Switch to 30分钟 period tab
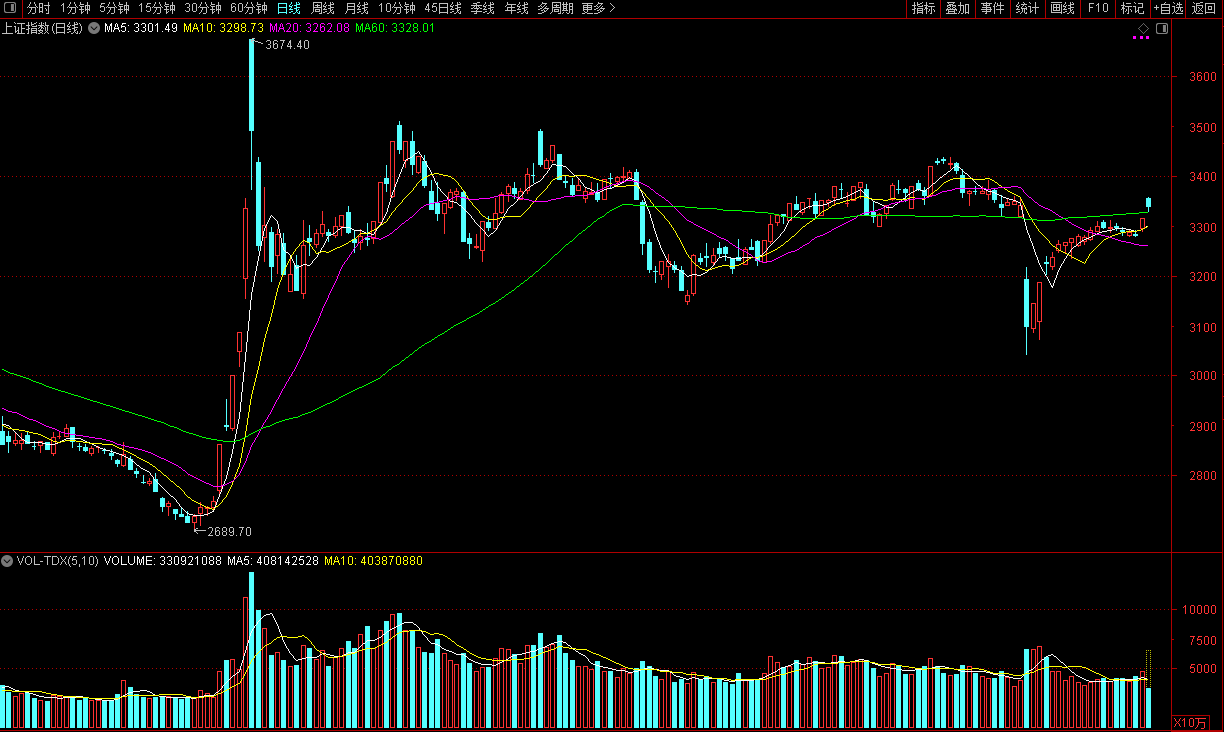 coord(203,8)
